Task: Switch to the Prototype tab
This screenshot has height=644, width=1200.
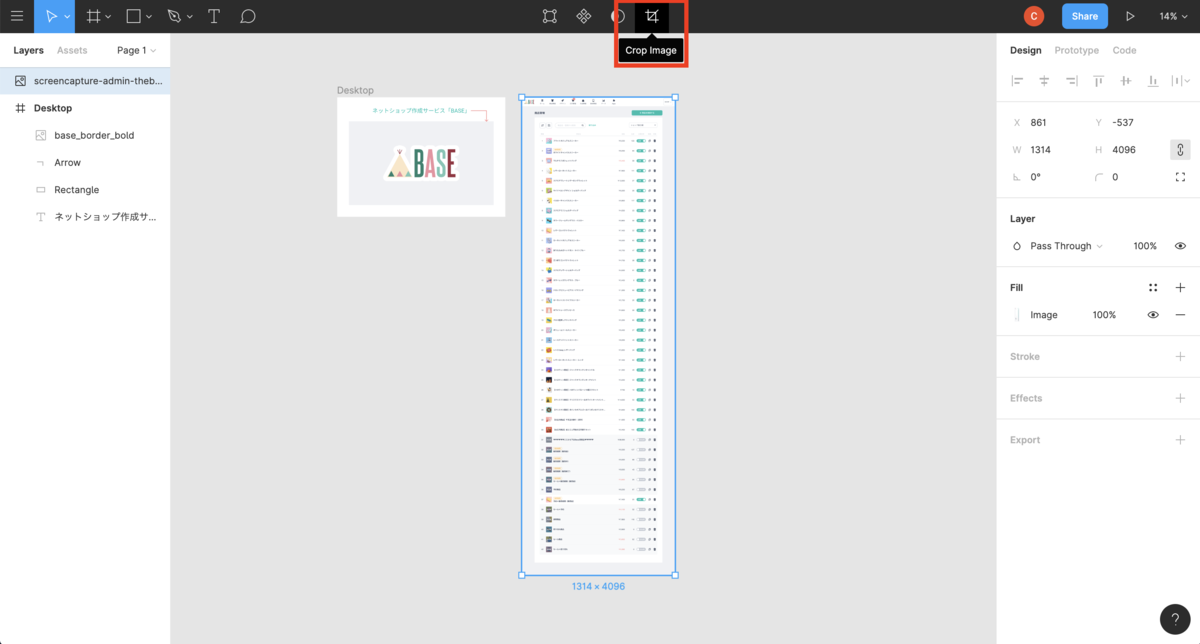Action: [x=1076, y=50]
